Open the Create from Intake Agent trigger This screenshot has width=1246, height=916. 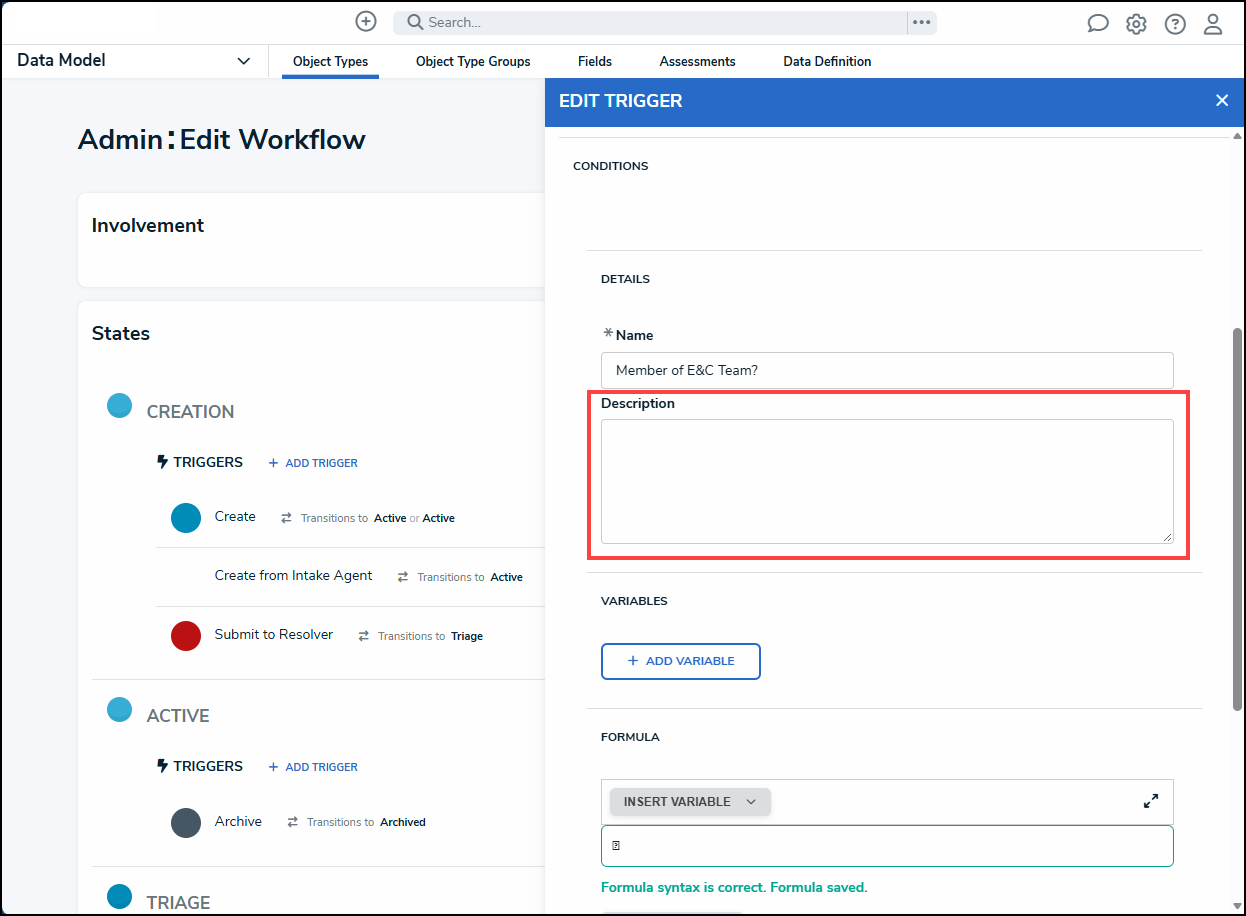click(293, 576)
